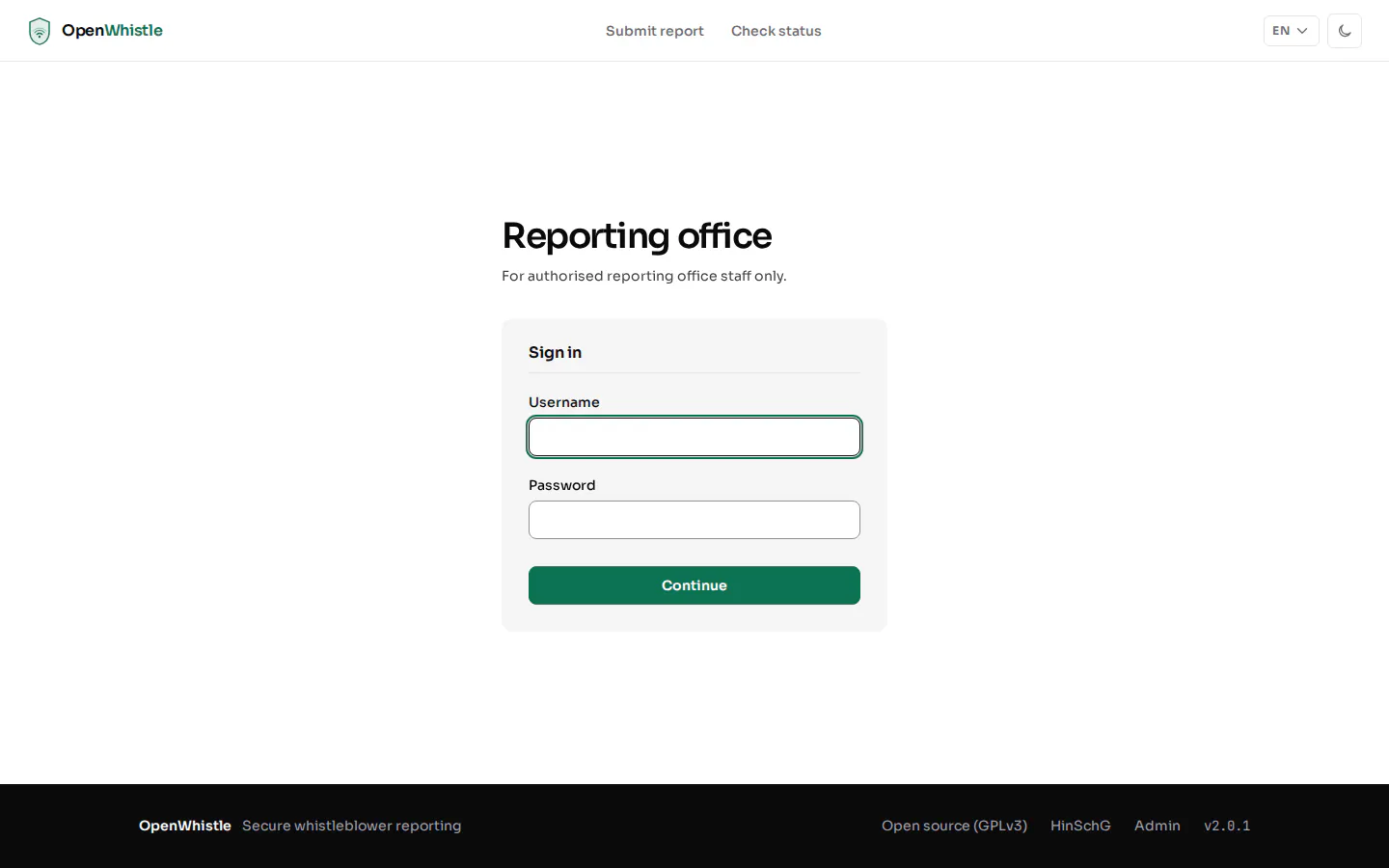
Task: Open the Admin link in footer
Action: pyautogui.click(x=1157, y=826)
